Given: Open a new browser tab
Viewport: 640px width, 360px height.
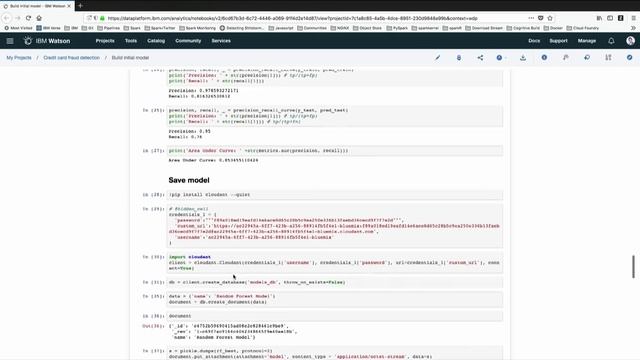Looking at the screenshot, I should 80,6.
